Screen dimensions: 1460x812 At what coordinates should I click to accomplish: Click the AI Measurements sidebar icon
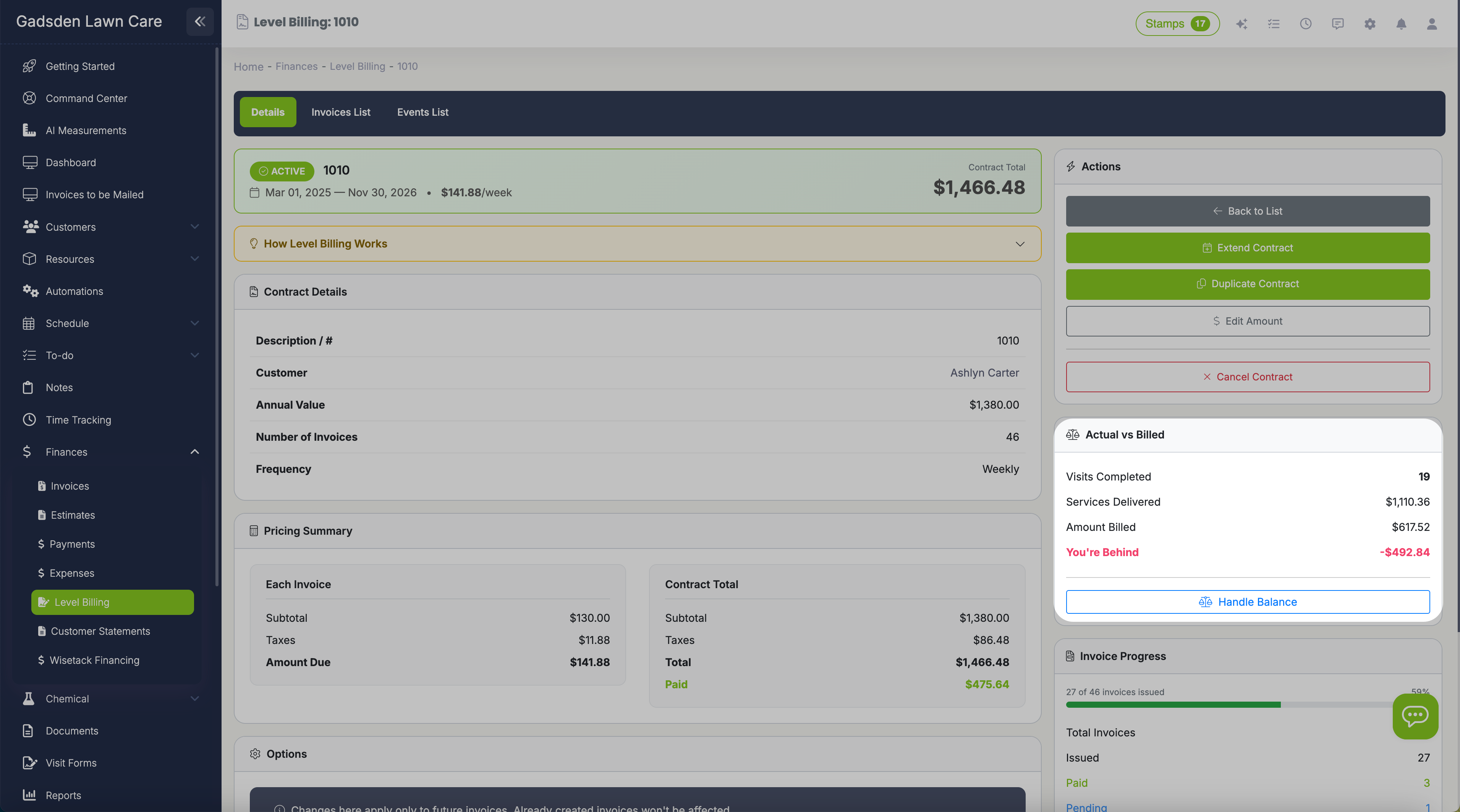[29, 130]
